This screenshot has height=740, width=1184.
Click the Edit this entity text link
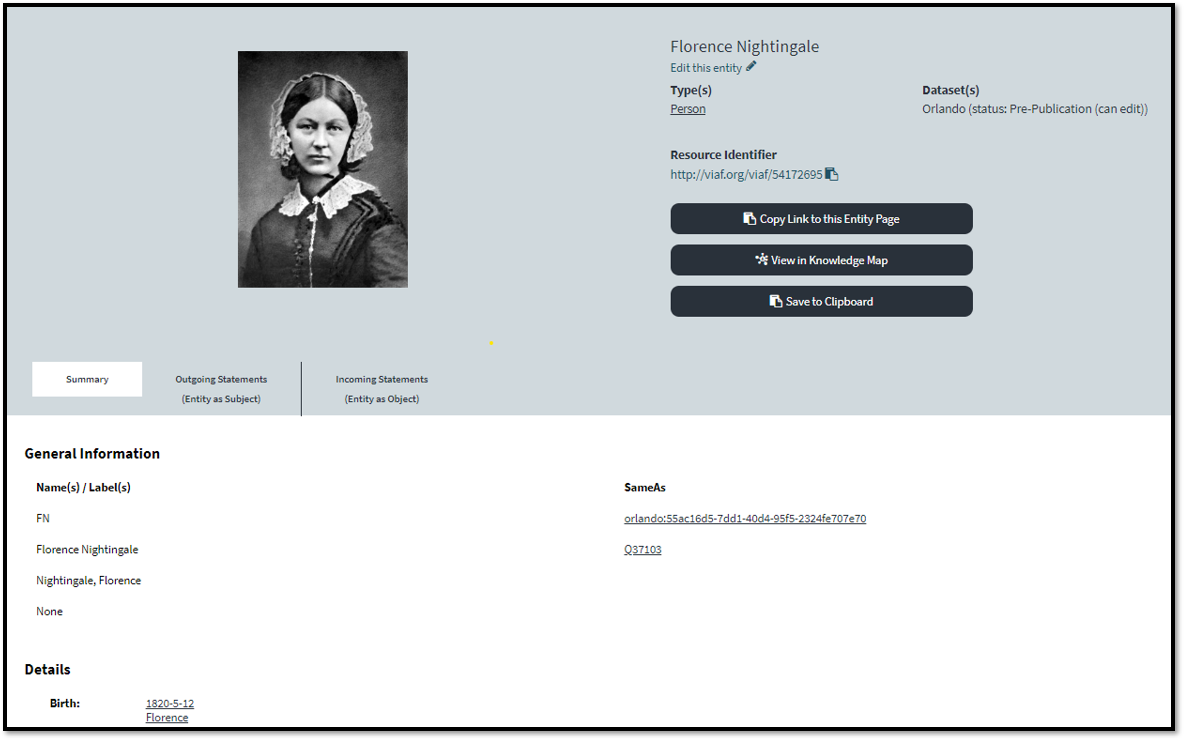(x=705, y=68)
